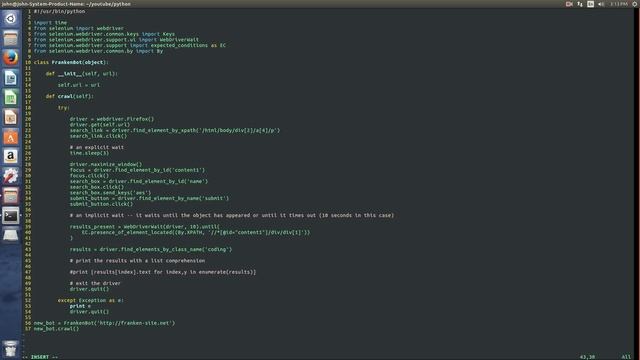Click the 'results_present = WebDriverWait' line
The width and height of the screenshot is (640, 360).
(145, 227)
